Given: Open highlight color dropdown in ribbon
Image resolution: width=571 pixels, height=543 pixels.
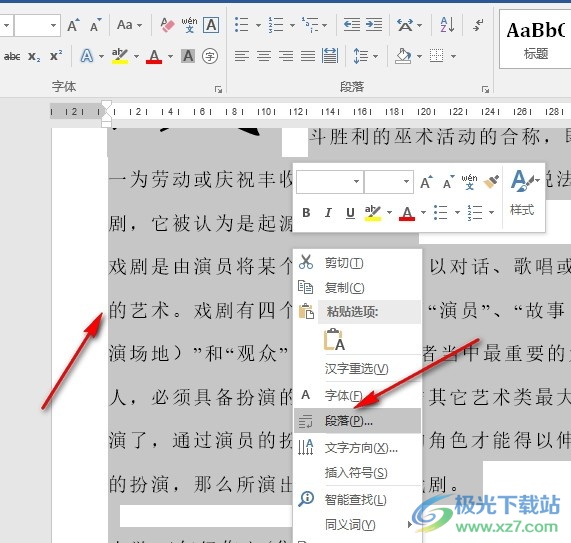Looking at the screenshot, I should tap(137, 56).
